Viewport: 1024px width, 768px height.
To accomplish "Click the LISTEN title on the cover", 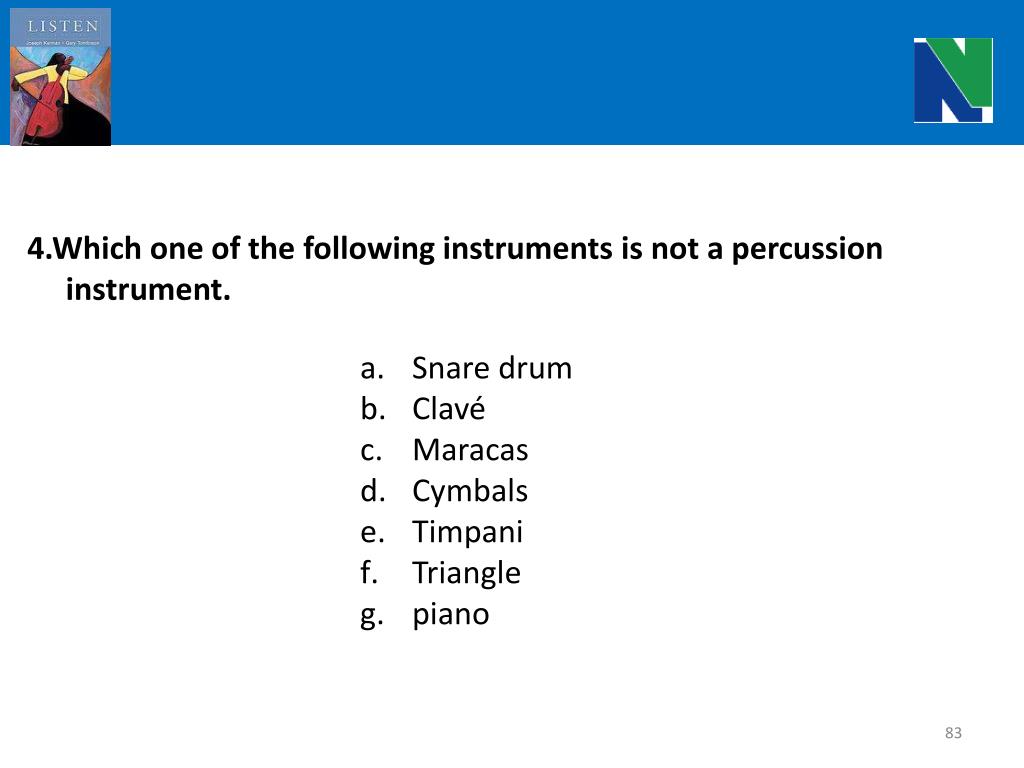I will coord(62,26).
